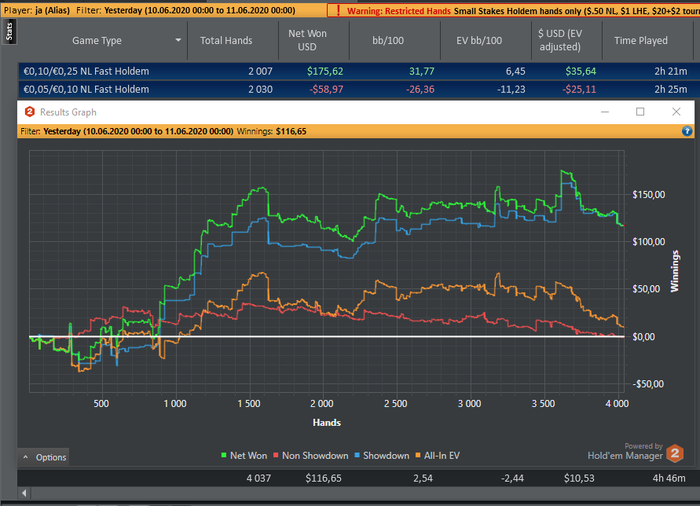
Task: Click the 4h 46m total time played
Action: tap(669, 478)
